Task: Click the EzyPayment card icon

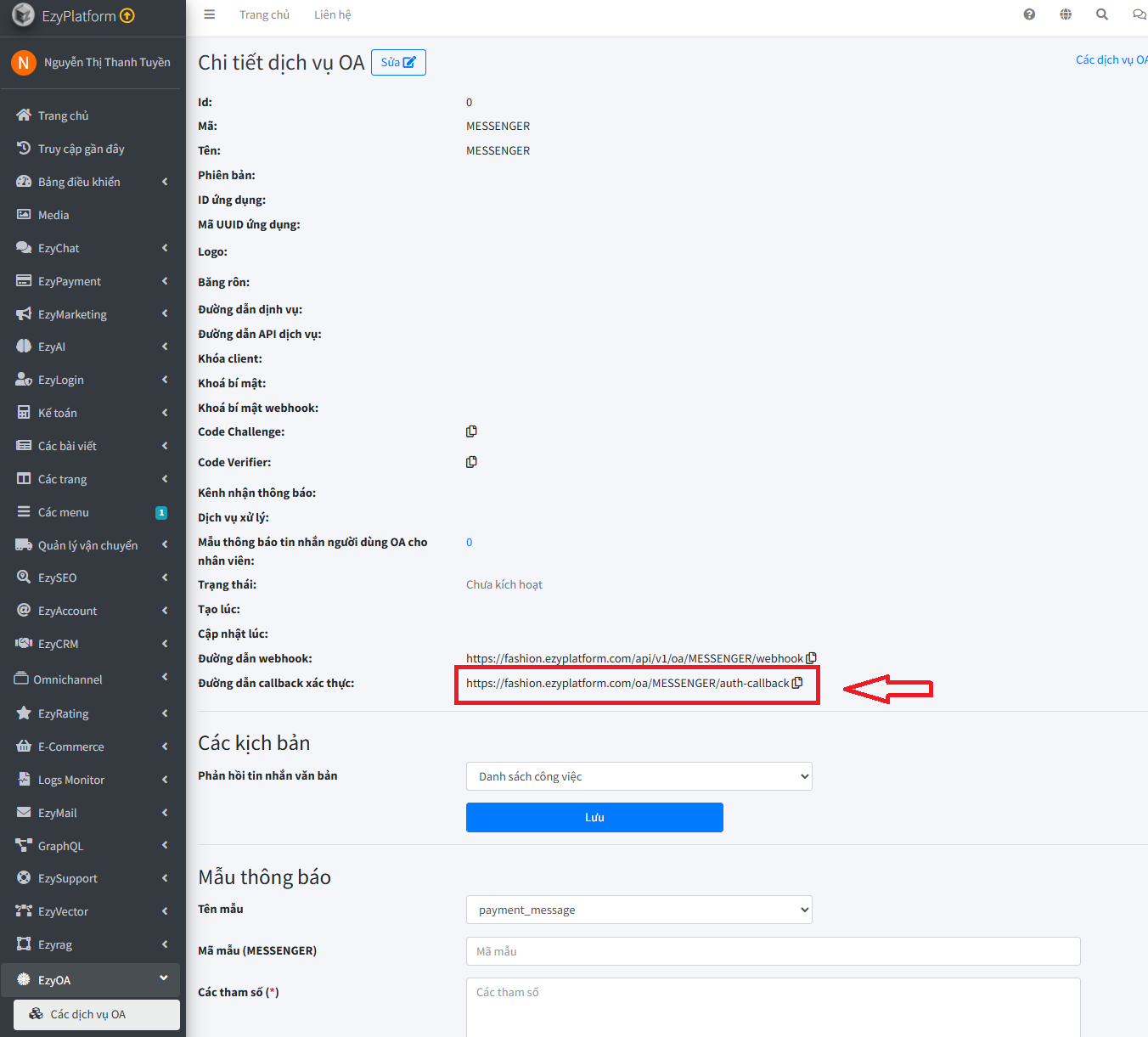Action: click(x=24, y=280)
